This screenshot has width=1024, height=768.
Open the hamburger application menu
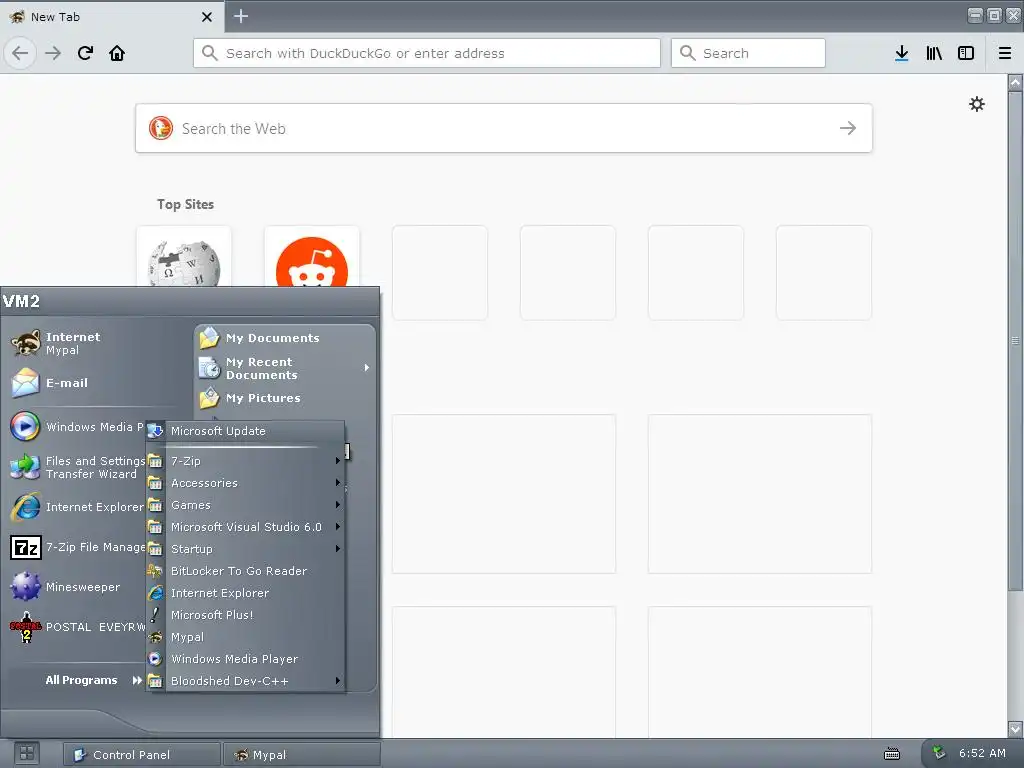(1005, 53)
